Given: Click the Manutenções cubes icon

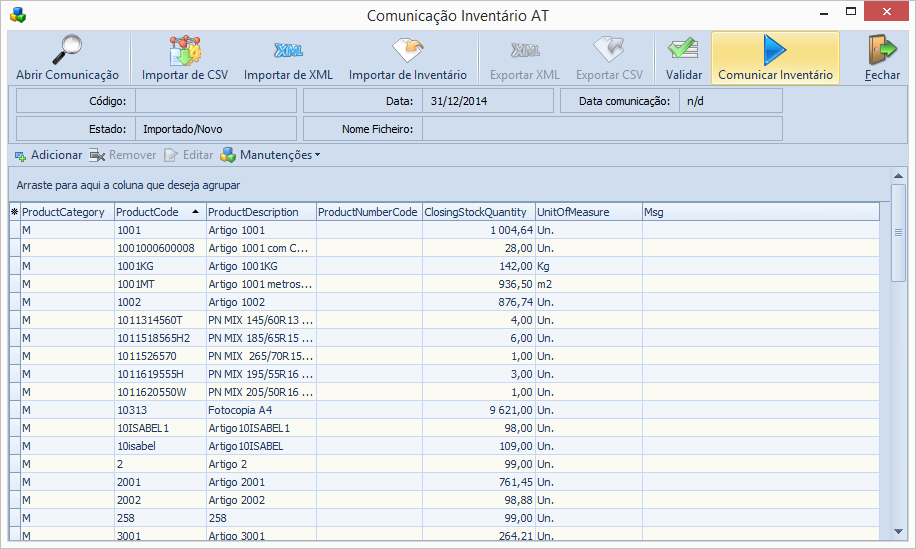Looking at the screenshot, I should [228, 155].
